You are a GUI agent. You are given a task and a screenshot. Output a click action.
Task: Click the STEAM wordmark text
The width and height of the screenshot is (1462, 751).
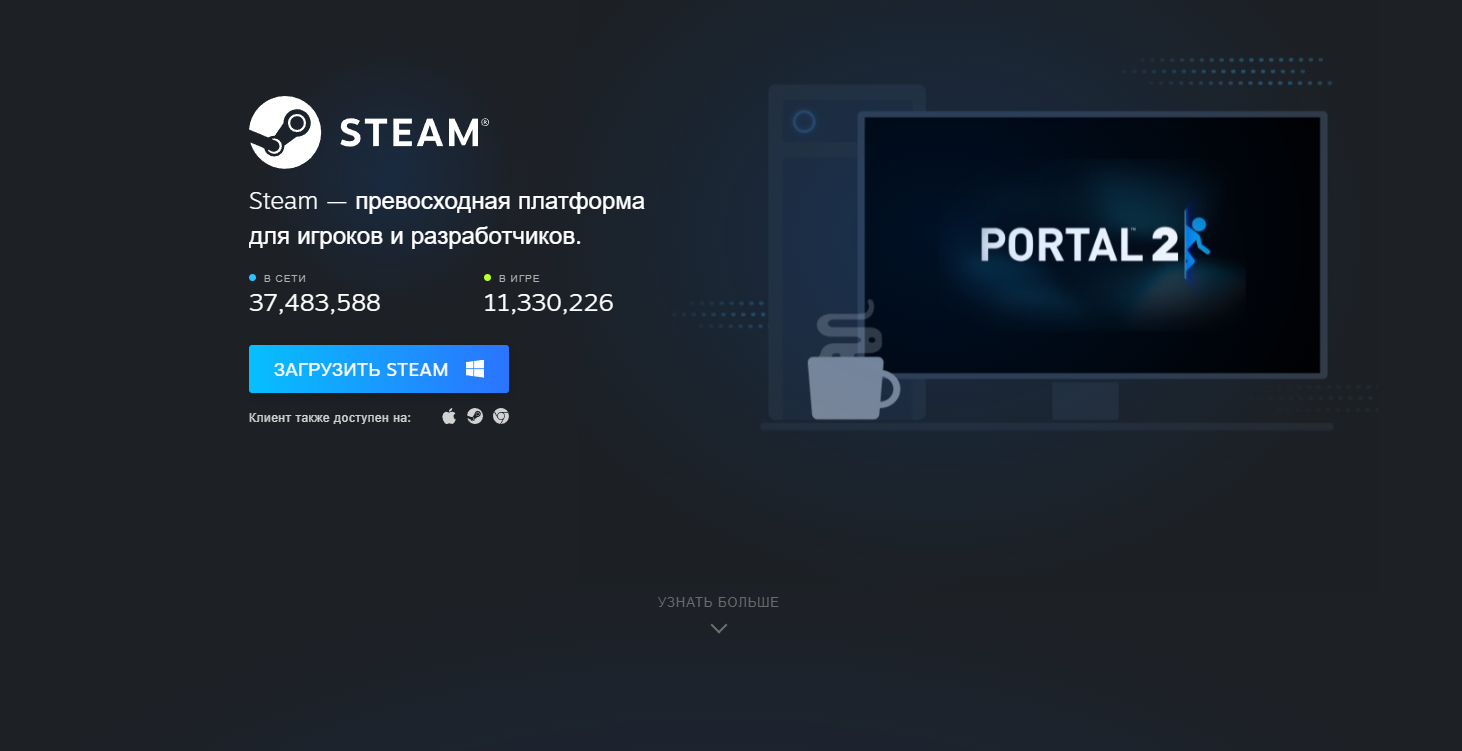point(414,133)
